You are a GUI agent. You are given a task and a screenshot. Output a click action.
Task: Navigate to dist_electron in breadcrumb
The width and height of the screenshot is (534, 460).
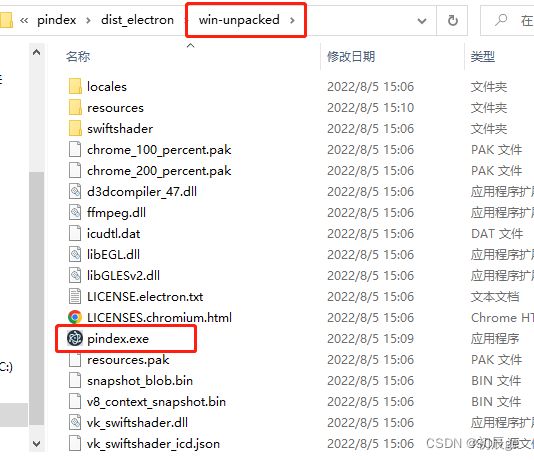tap(137, 20)
